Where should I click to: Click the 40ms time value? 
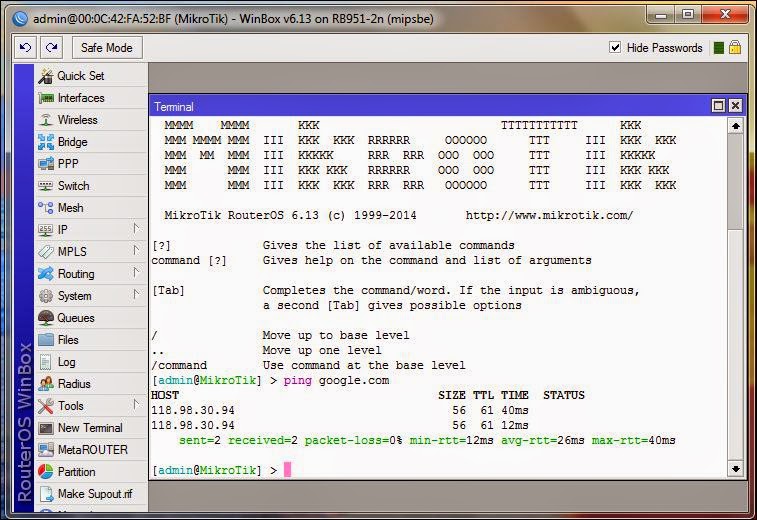[515, 410]
